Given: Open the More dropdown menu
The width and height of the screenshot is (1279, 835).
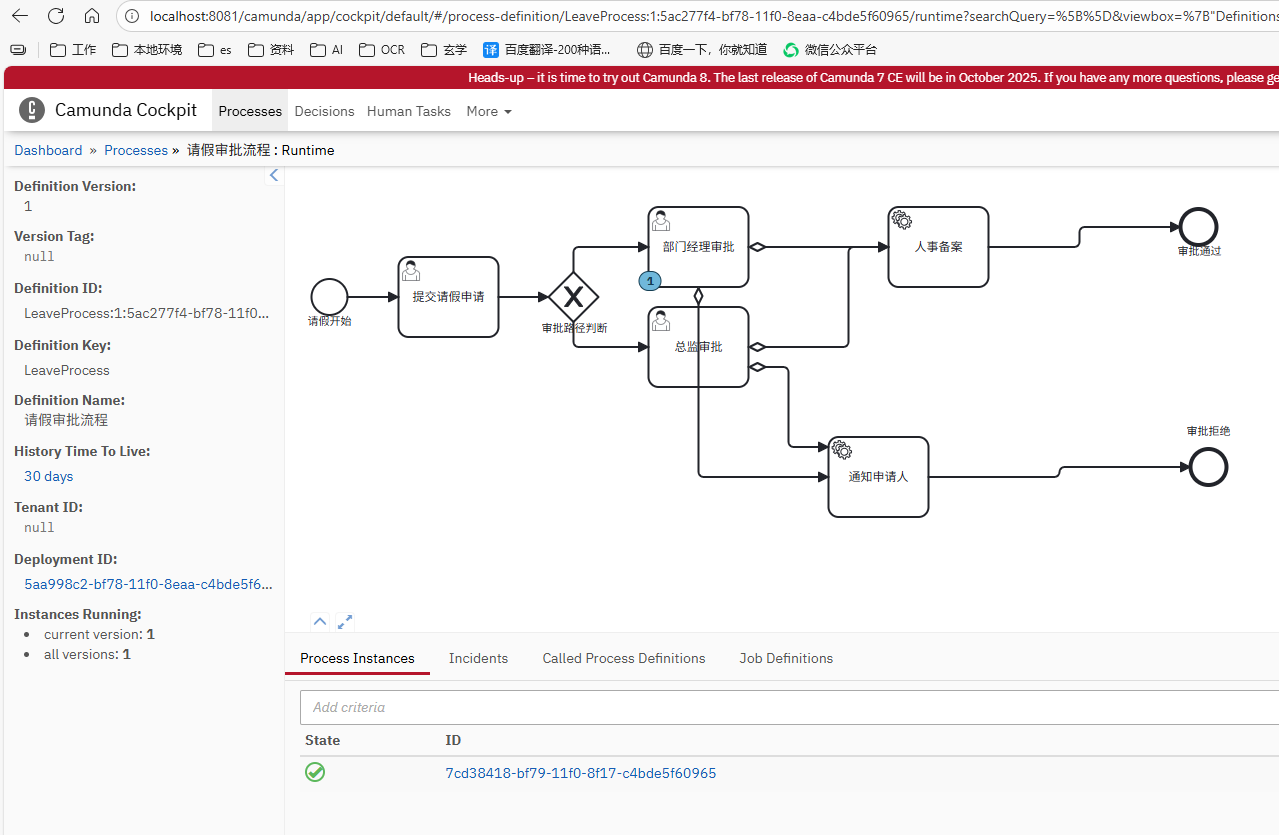Looking at the screenshot, I should (x=489, y=111).
